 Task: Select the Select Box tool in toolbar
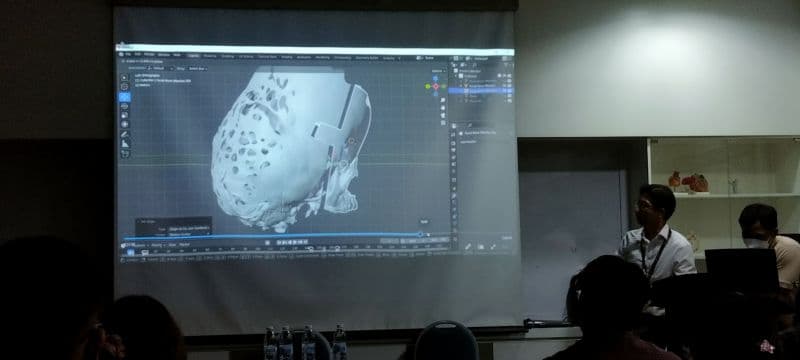click(x=124, y=78)
